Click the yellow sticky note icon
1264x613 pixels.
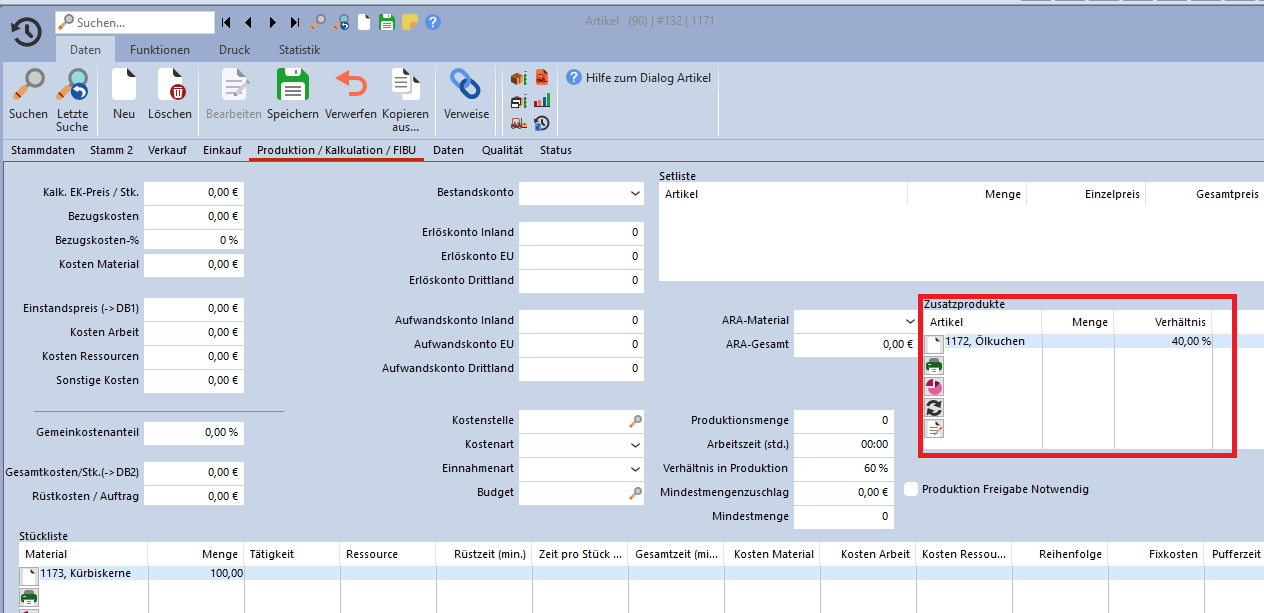click(x=410, y=22)
